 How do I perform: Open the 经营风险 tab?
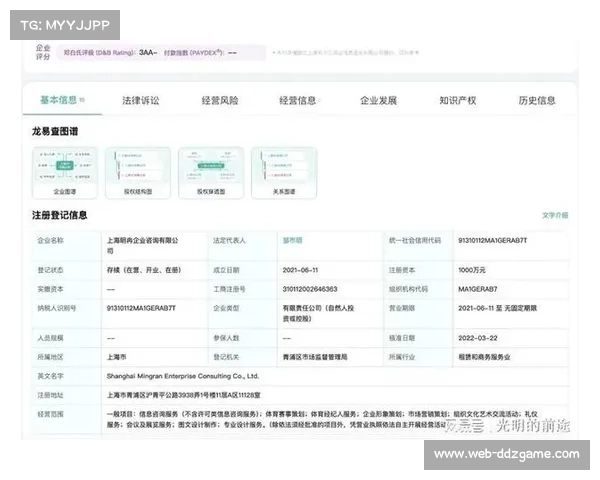tap(220, 100)
